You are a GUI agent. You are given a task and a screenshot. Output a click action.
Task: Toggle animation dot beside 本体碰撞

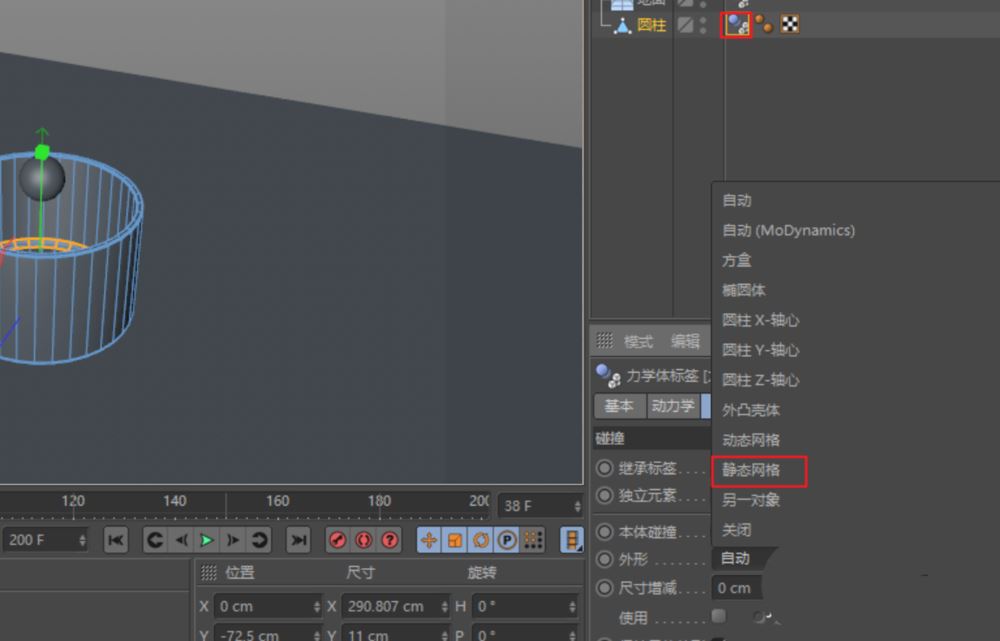click(x=604, y=531)
